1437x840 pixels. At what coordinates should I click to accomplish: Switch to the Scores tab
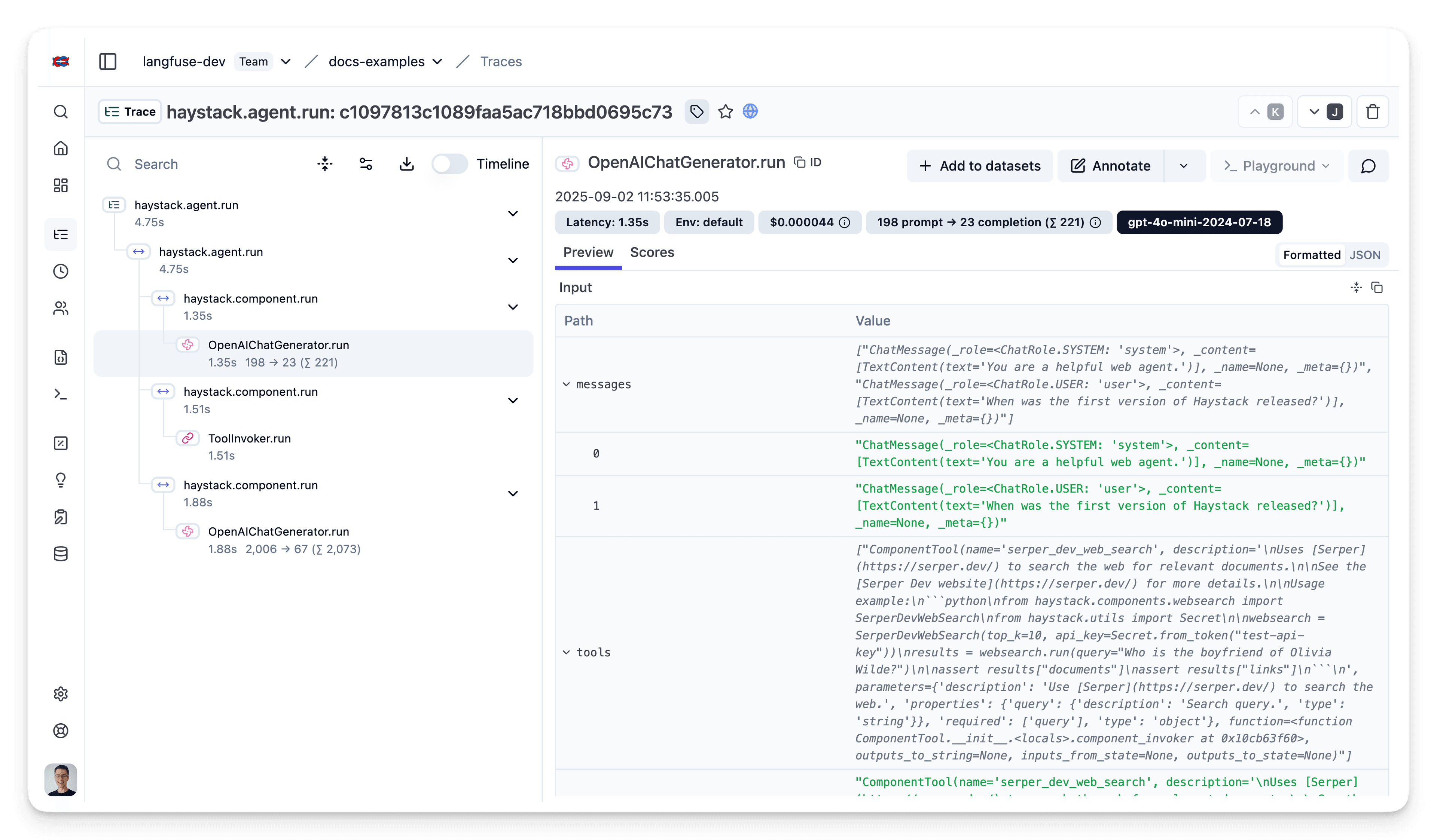[652, 252]
